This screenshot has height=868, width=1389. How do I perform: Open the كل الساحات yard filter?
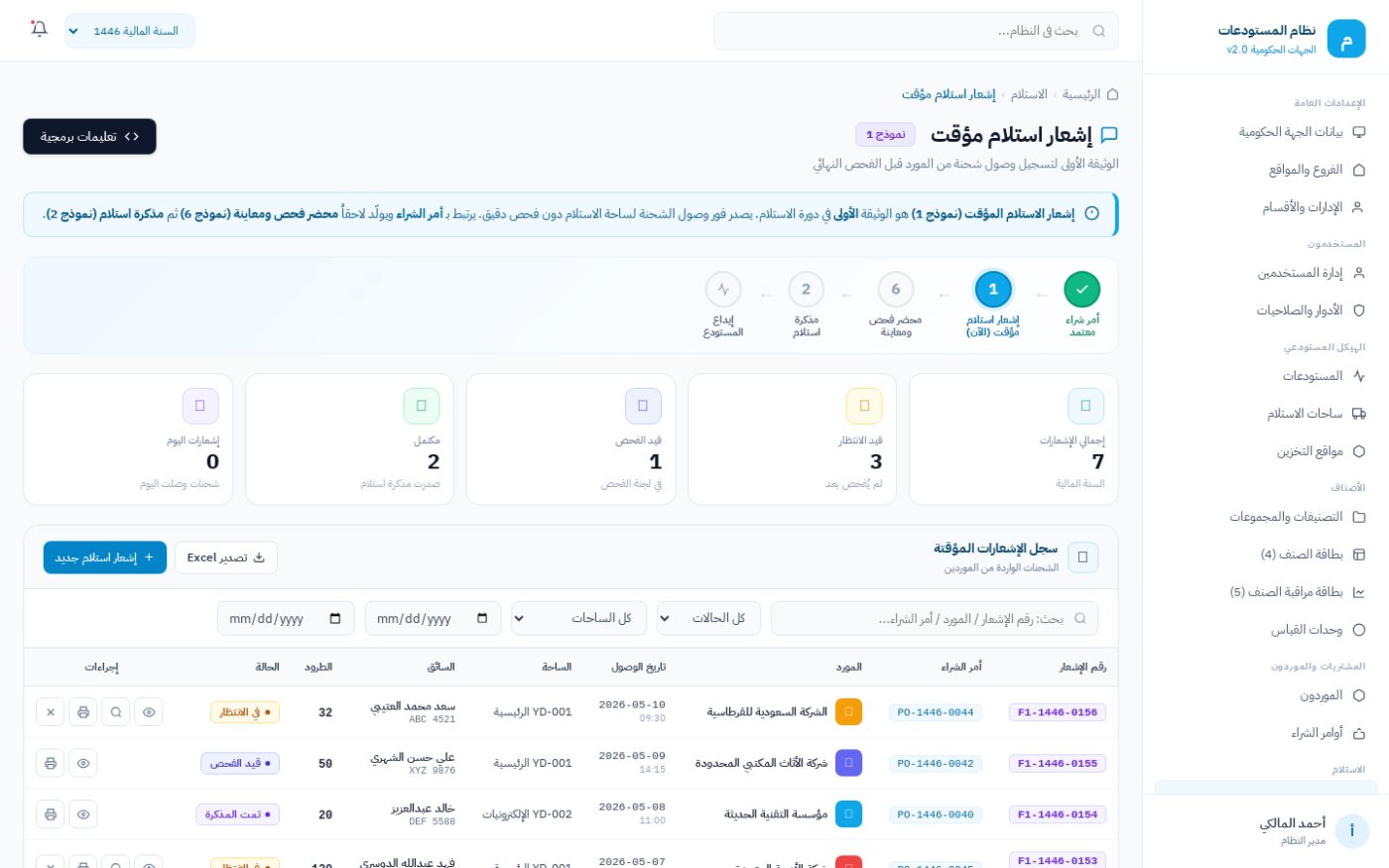pyautogui.click(x=578, y=618)
